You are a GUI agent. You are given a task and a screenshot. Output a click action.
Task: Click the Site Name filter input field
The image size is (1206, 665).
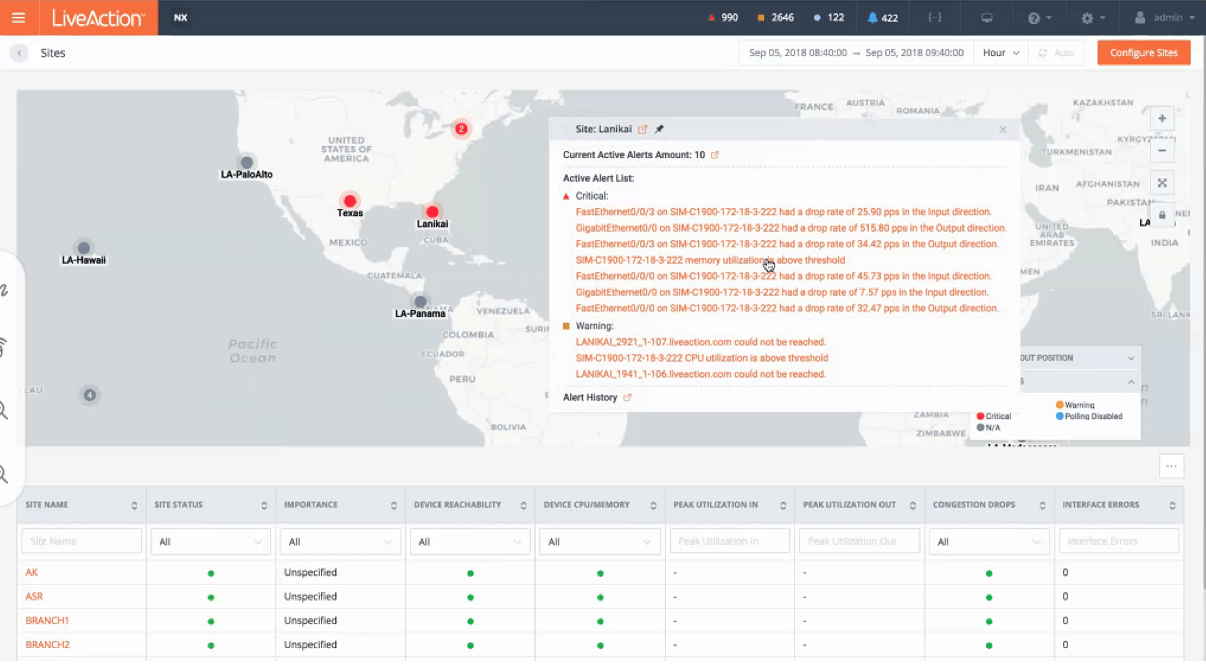[x=81, y=542]
